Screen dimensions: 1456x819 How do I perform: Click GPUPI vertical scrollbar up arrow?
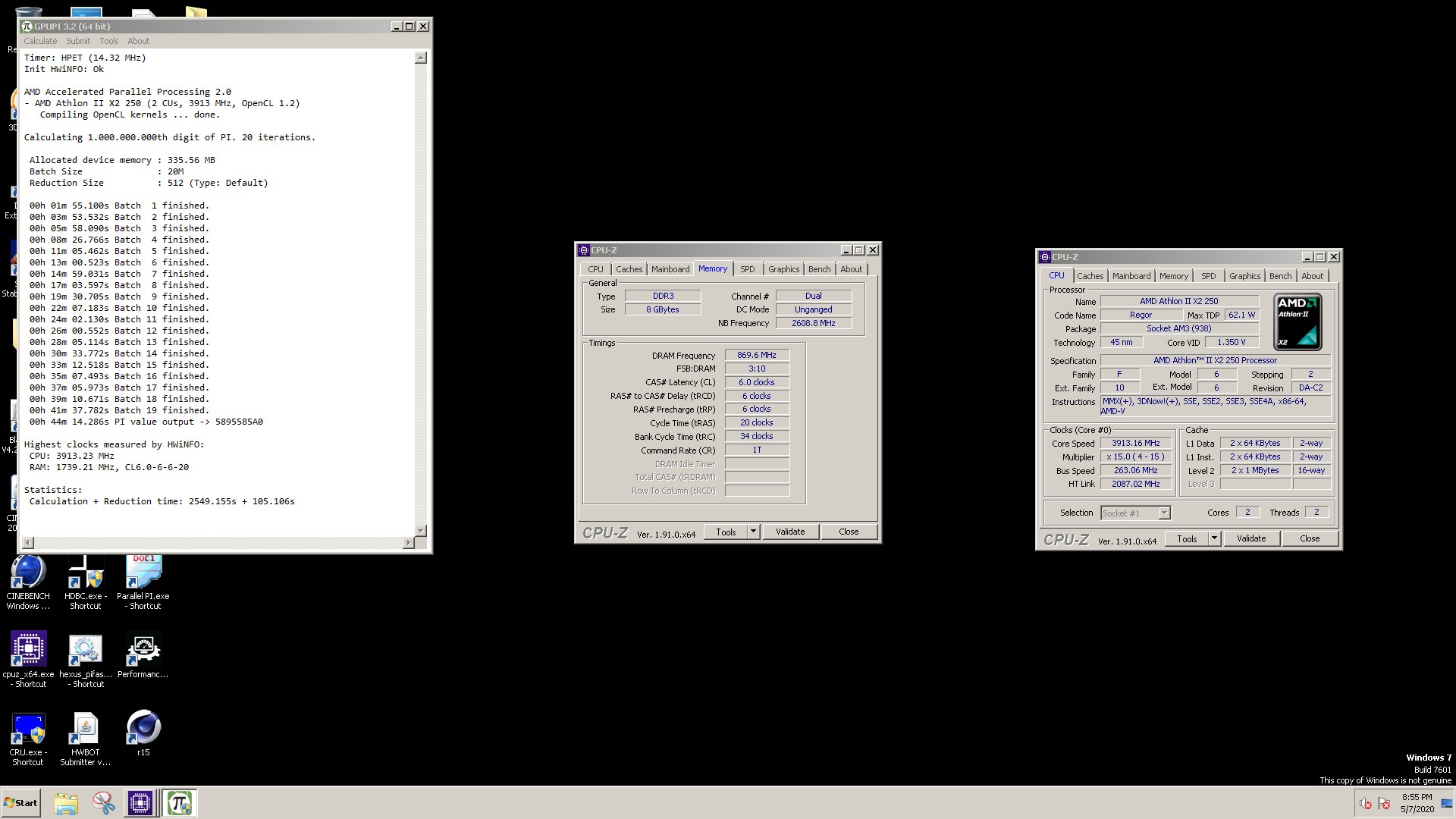click(421, 58)
